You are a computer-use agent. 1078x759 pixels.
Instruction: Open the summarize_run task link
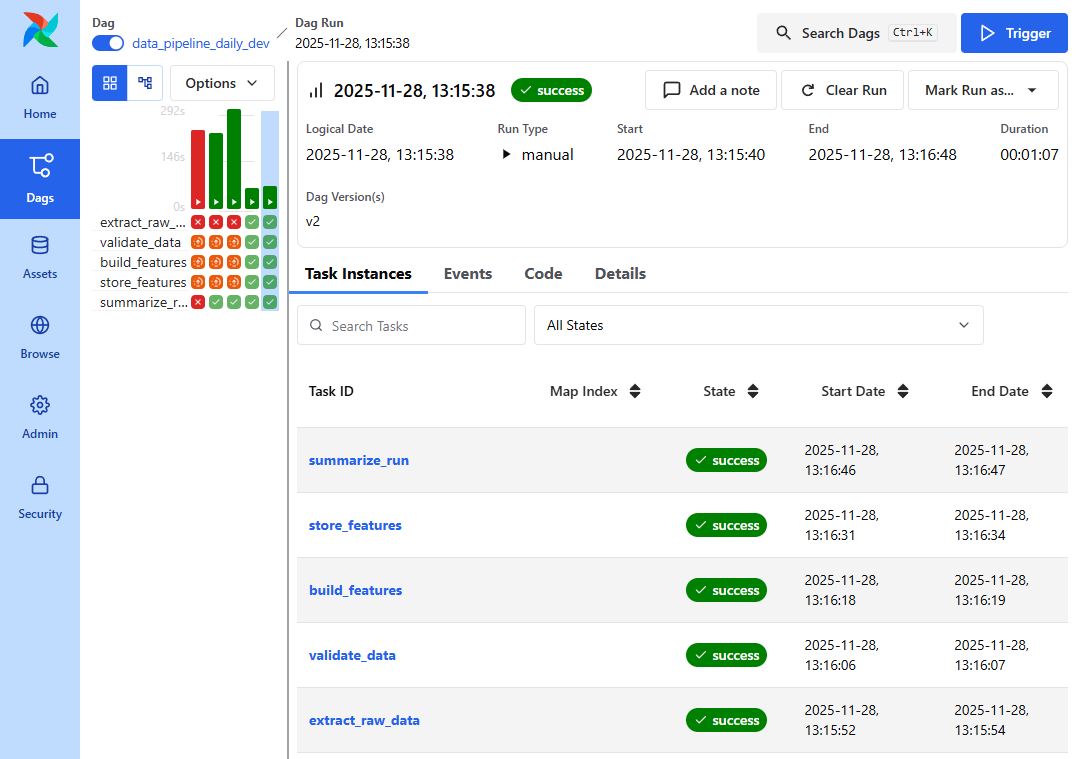click(x=358, y=461)
